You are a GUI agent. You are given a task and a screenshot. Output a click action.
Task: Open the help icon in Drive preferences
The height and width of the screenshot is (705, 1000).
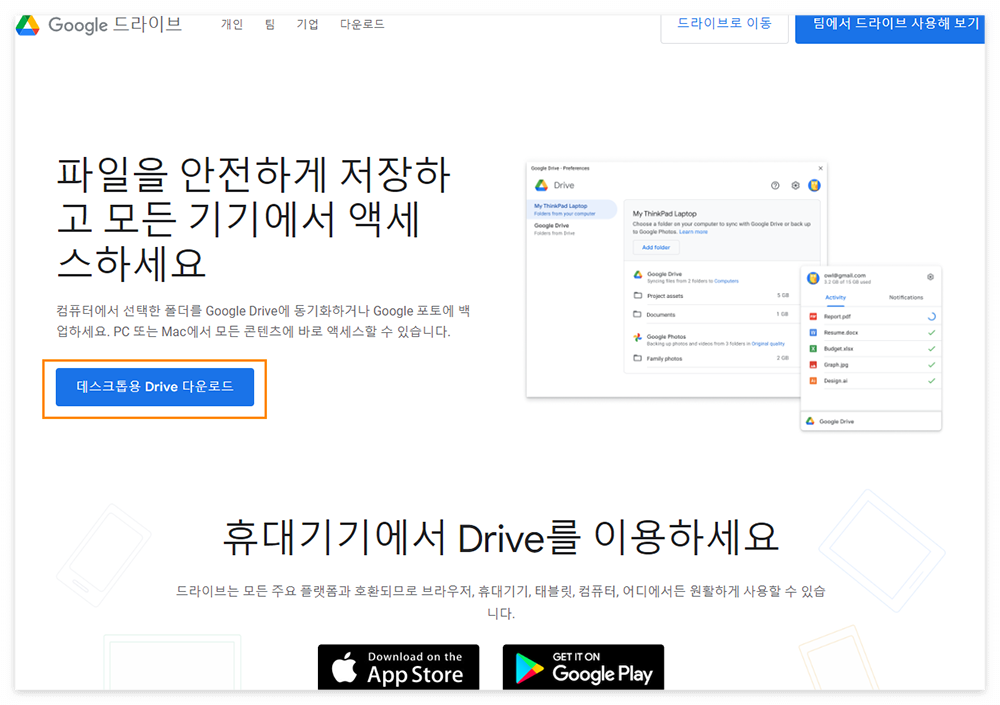pyautogui.click(x=775, y=185)
